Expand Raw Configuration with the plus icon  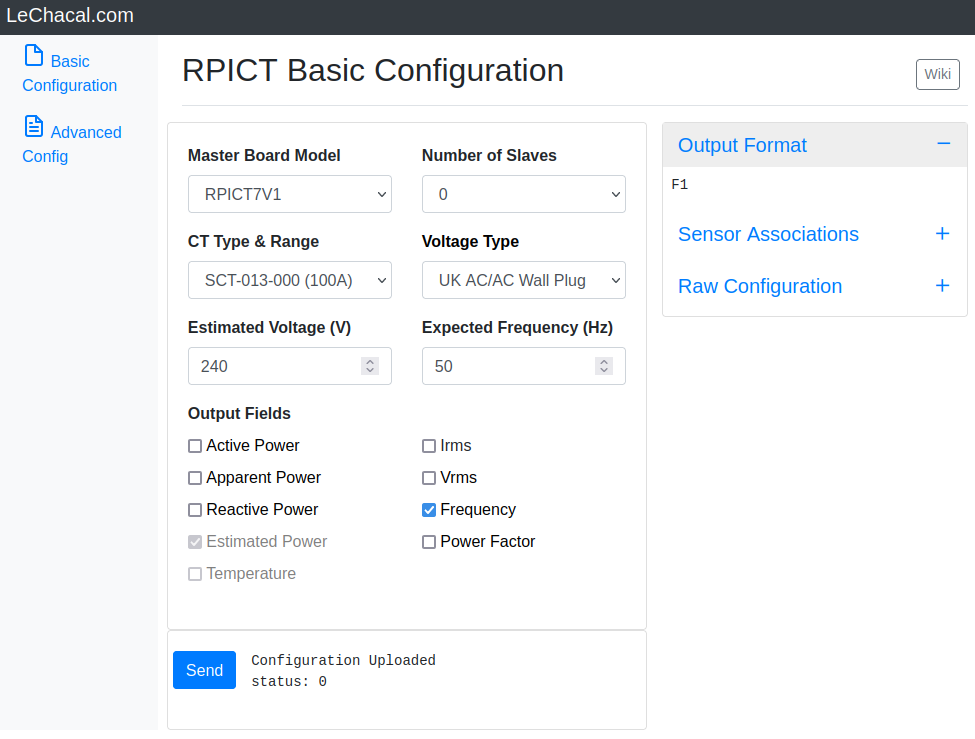point(942,286)
